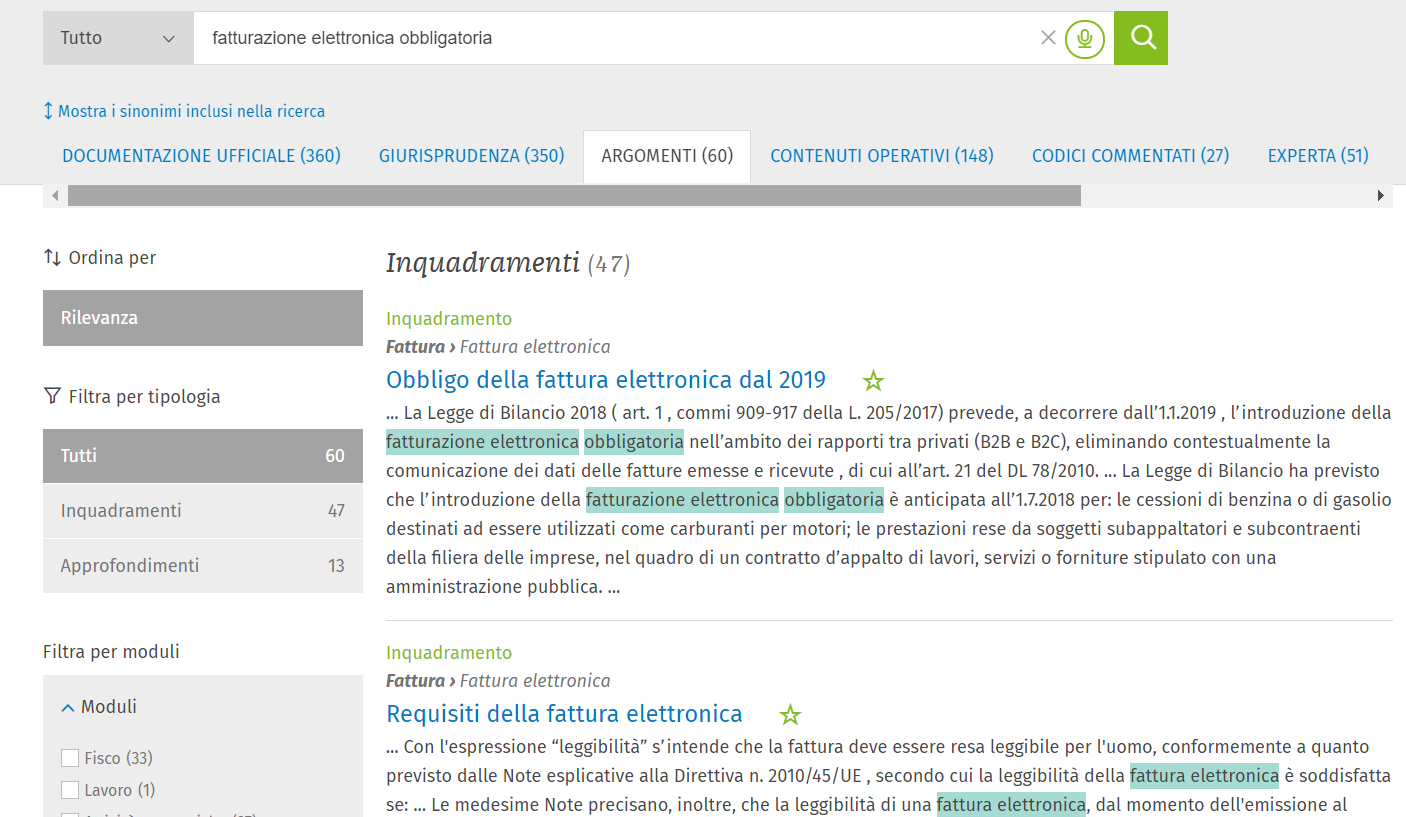Open the Requisiti della fattura elettronica link
The height and width of the screenshot is (817, 1406).
tap(564, 714)
